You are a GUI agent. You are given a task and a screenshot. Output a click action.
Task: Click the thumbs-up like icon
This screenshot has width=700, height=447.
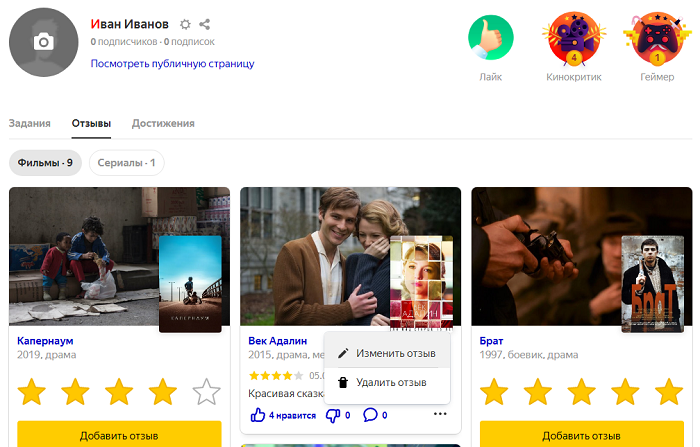(258, 415)
